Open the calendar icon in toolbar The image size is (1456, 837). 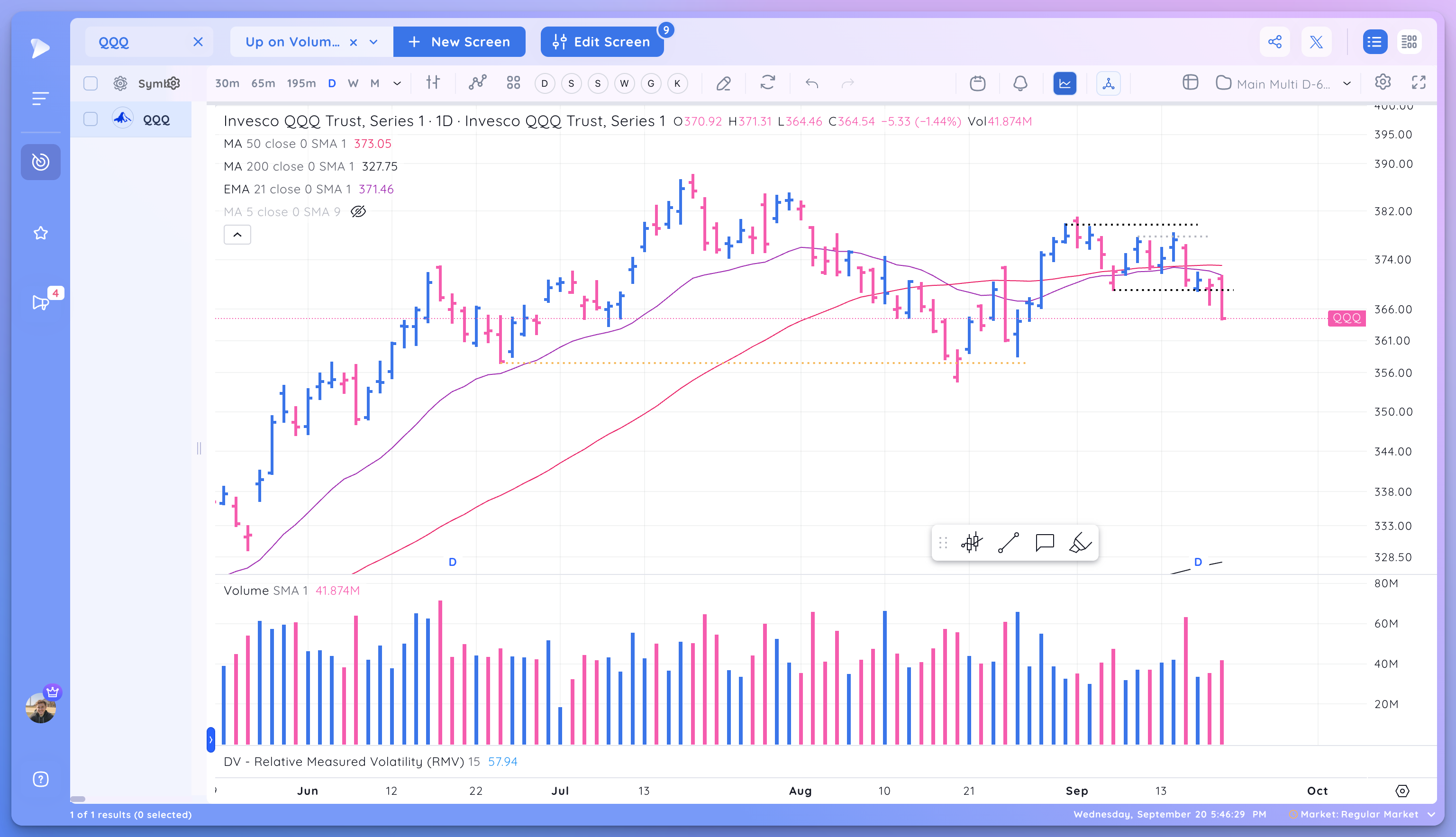[977, 83]
